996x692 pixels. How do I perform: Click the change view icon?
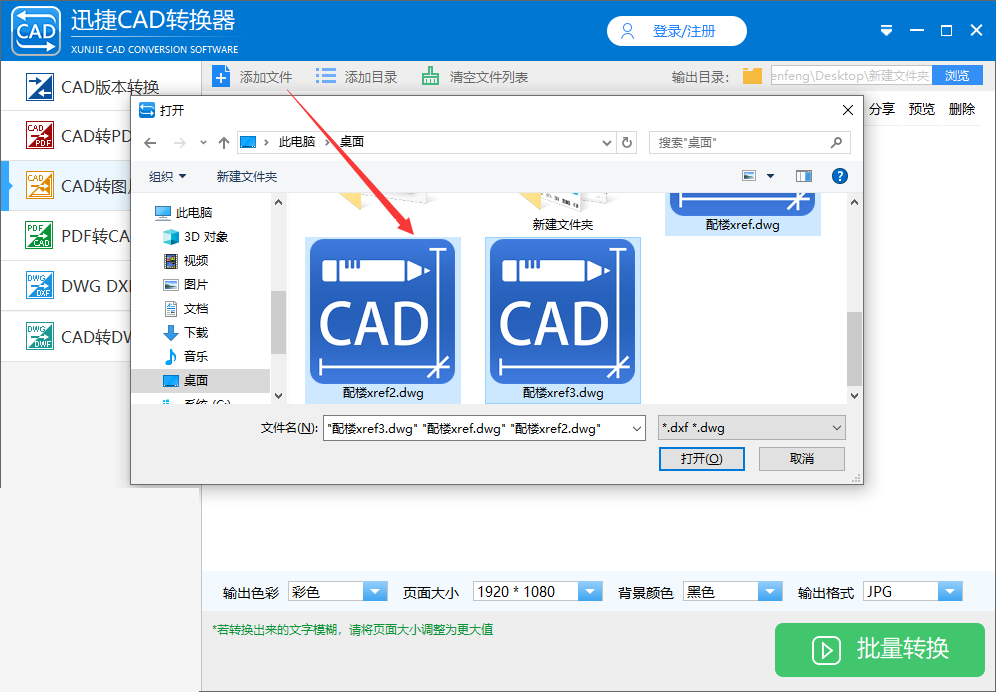(x=749, y=176)
